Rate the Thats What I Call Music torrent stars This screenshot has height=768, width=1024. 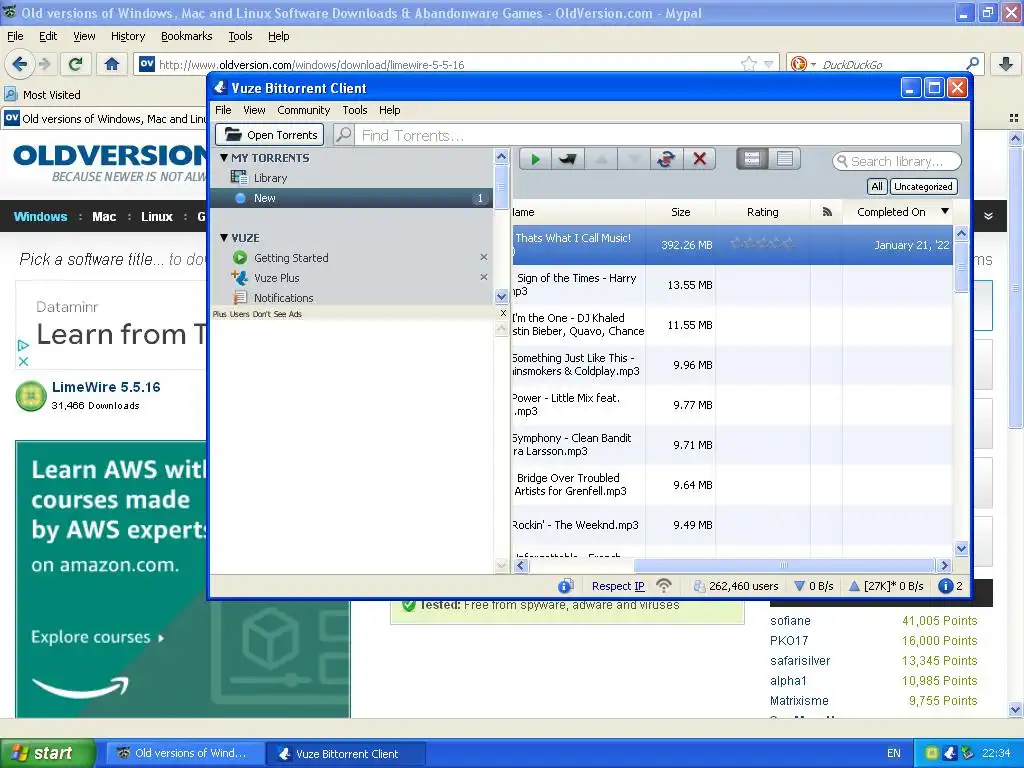coord(762,243)
